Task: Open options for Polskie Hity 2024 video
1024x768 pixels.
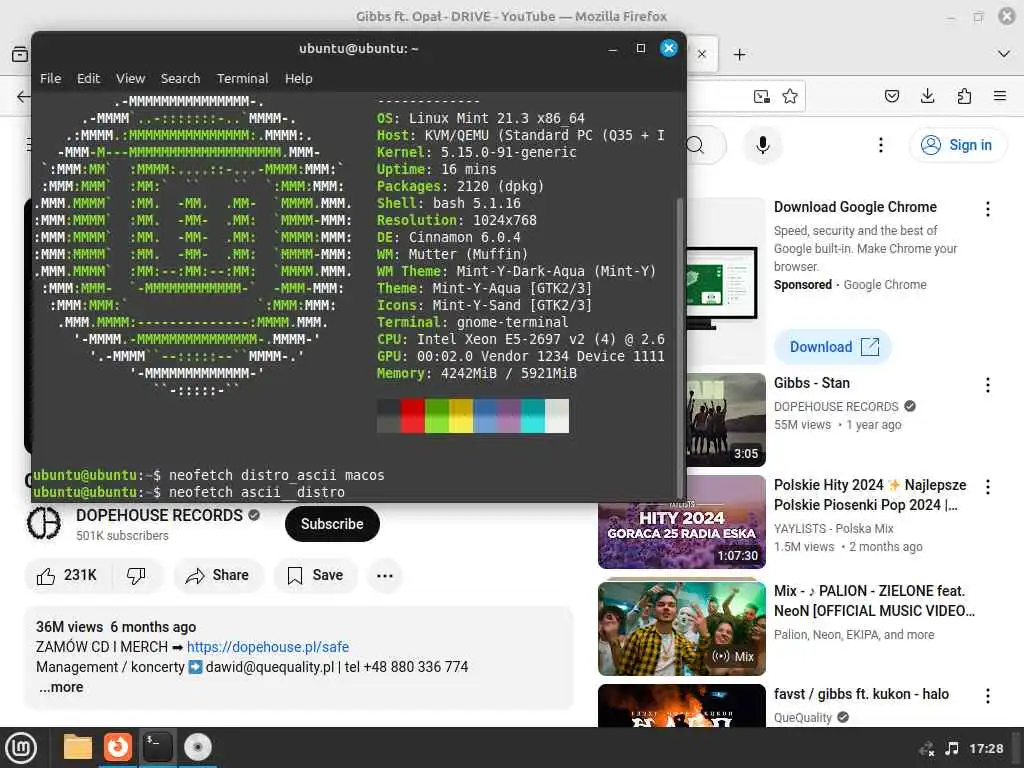Action: 987,487
